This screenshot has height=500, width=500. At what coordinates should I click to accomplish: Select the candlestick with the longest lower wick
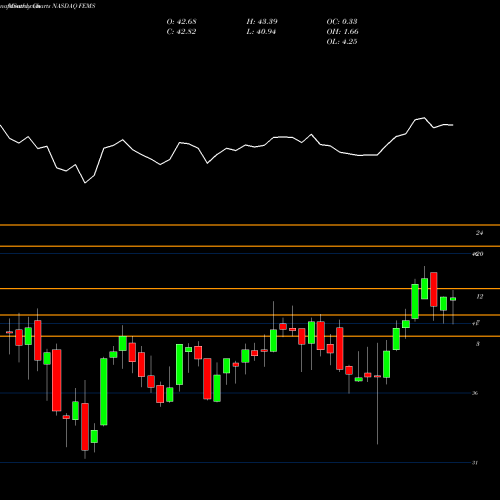377,376
